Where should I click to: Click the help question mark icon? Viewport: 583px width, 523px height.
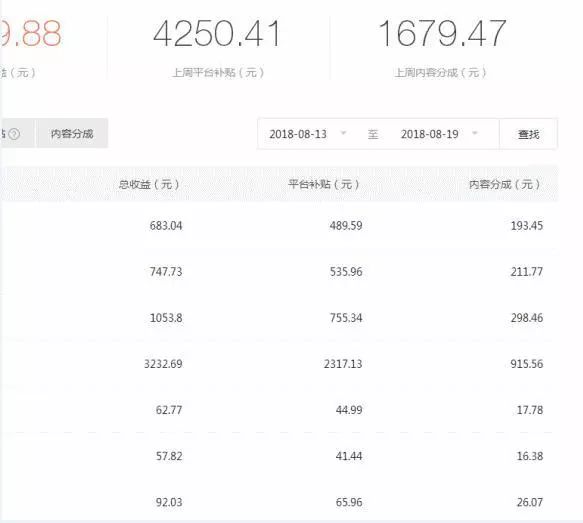pyautogui.click(x=14, y=134)
